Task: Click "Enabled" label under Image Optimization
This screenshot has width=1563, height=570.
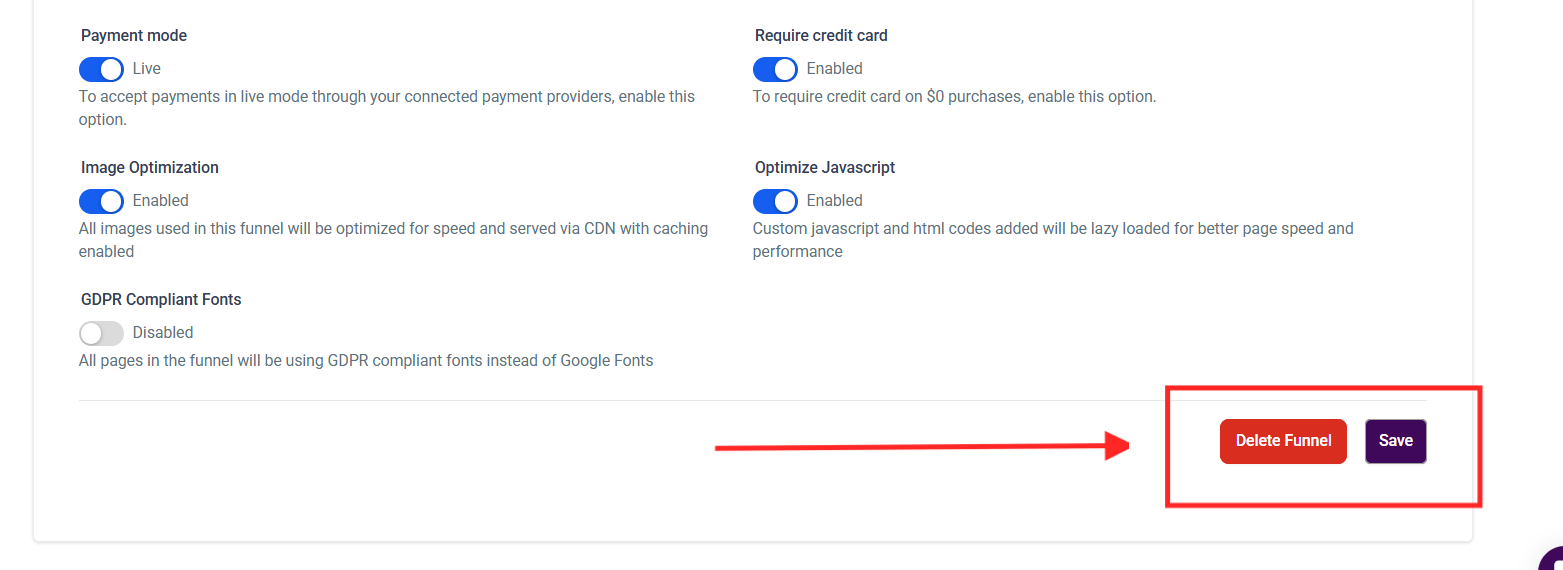Action: click(160, 201)
